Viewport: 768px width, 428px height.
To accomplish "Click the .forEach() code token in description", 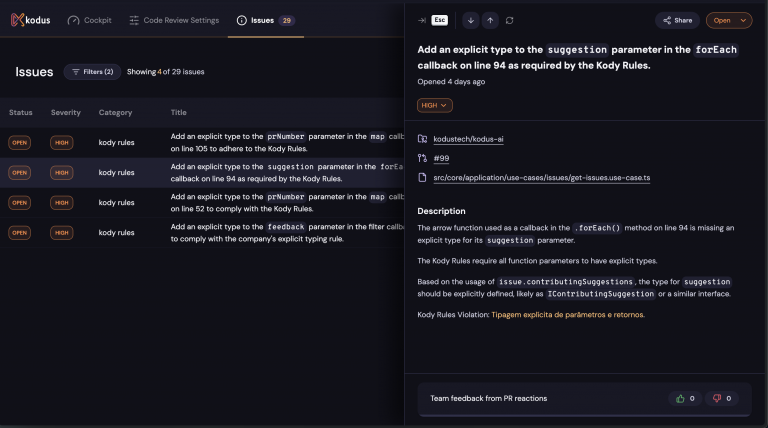I will pyautogui.click(x=597, y=228).
